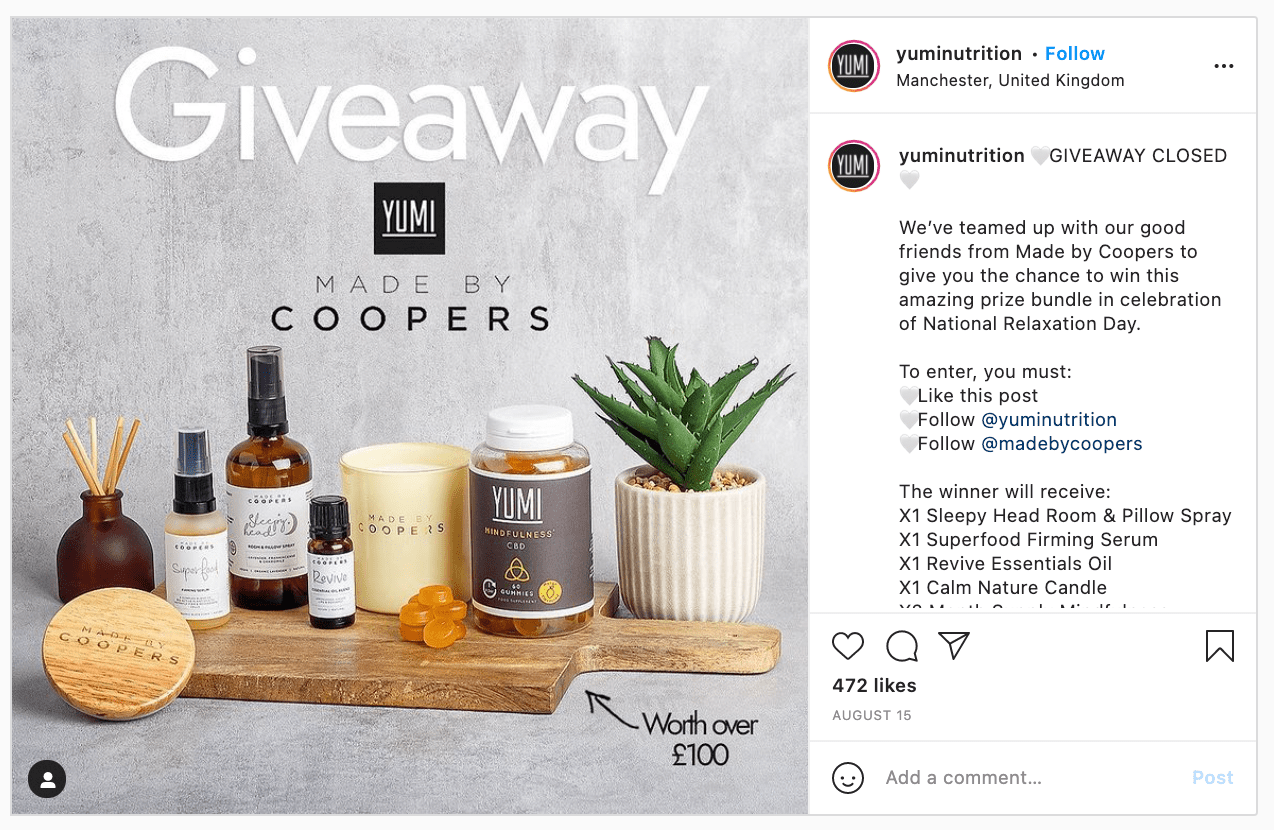Viewport: 1274px width, 830px height.
Task: Open the three-dot more options menu
Action: [1224, 67]
